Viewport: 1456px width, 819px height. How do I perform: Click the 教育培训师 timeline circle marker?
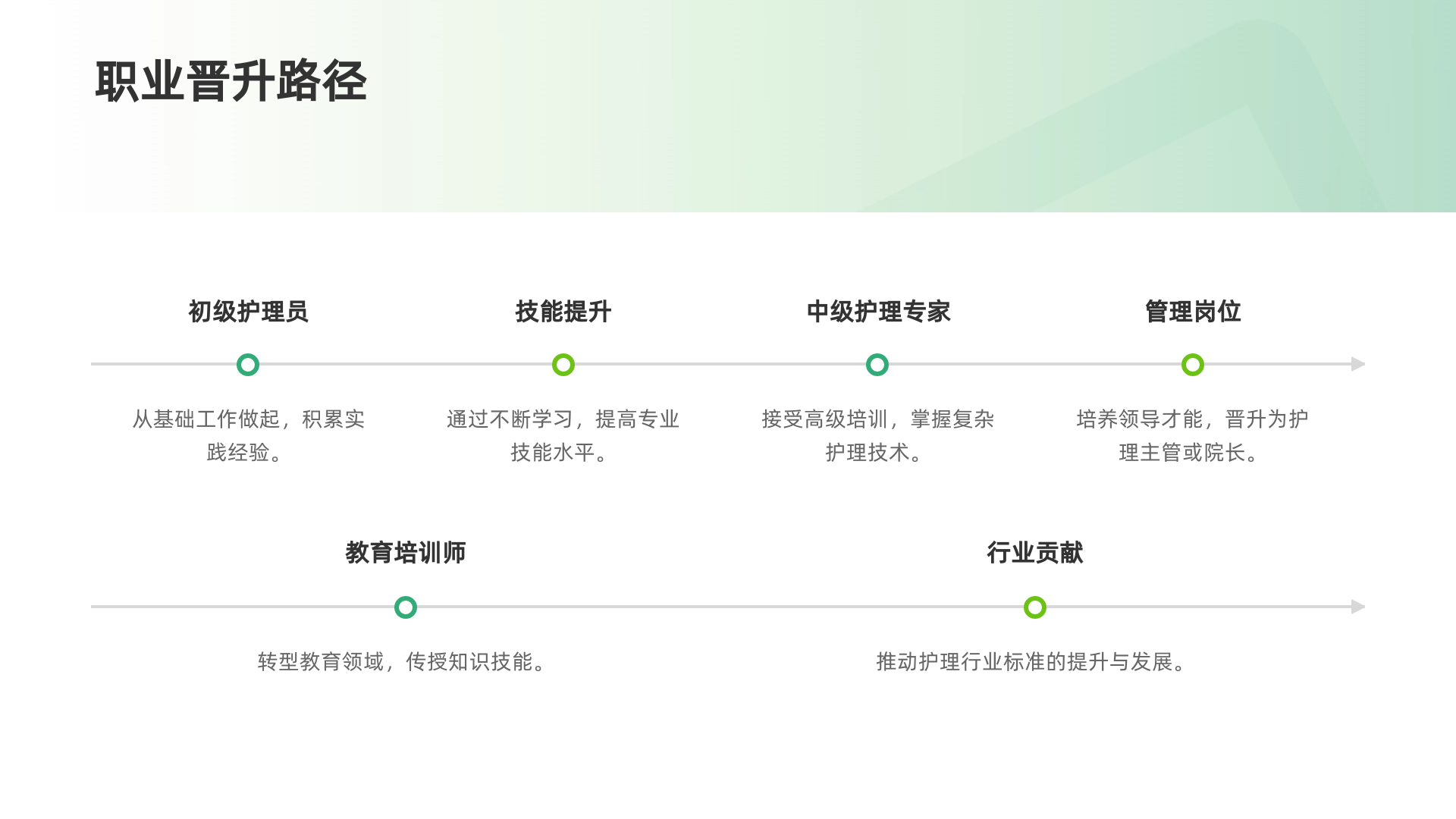[x=406, y=607]
